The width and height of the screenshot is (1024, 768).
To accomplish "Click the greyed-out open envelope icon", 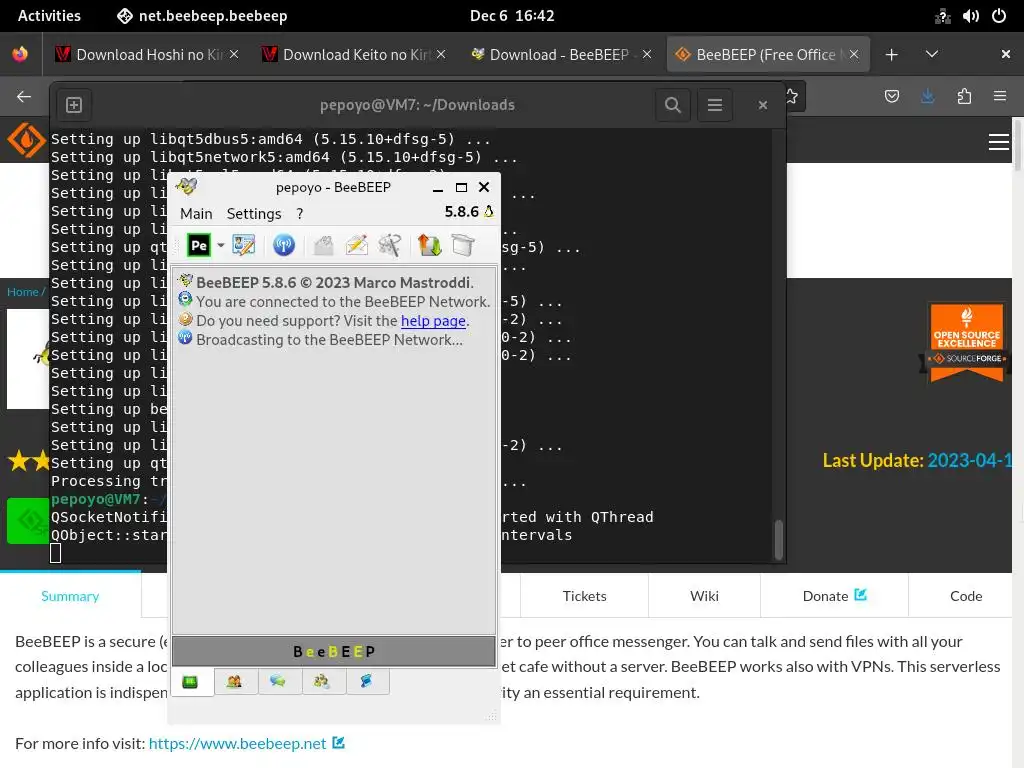I will click(323, 246).
